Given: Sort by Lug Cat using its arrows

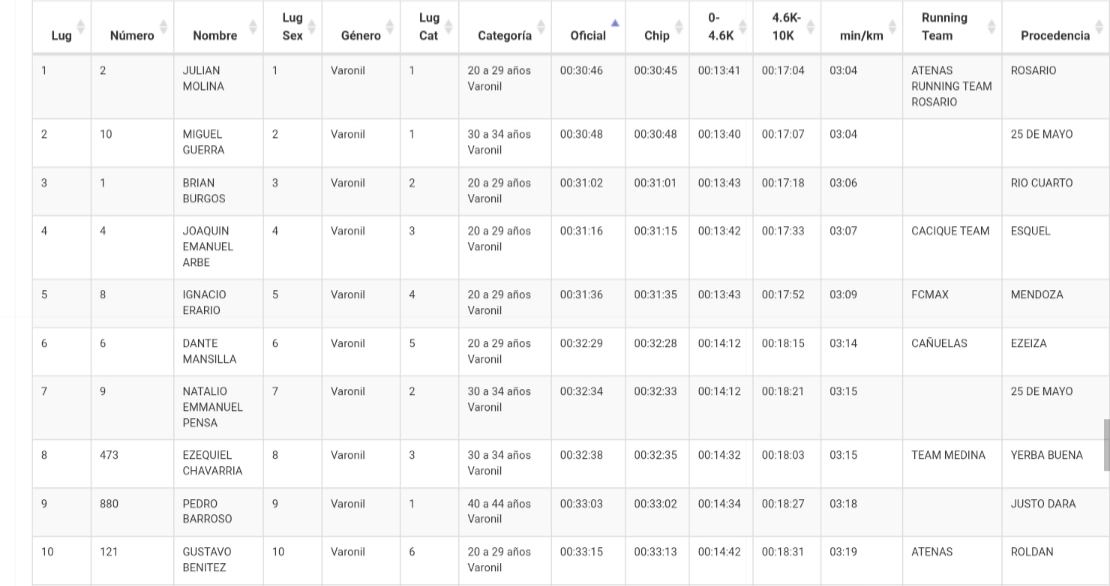Looking at the screenshot, I should tap(448, 27).
